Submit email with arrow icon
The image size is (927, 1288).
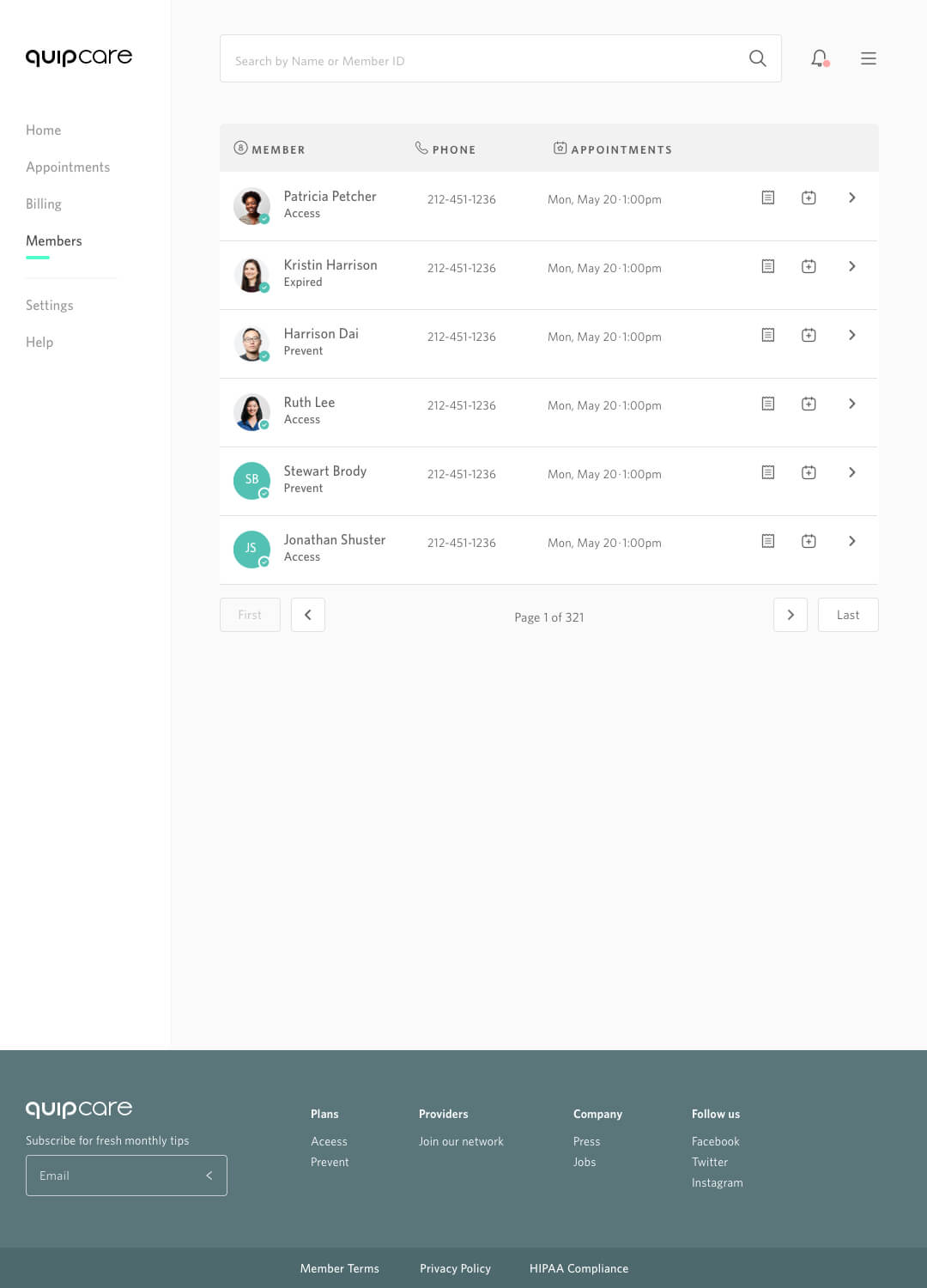tap(209, 1176)
